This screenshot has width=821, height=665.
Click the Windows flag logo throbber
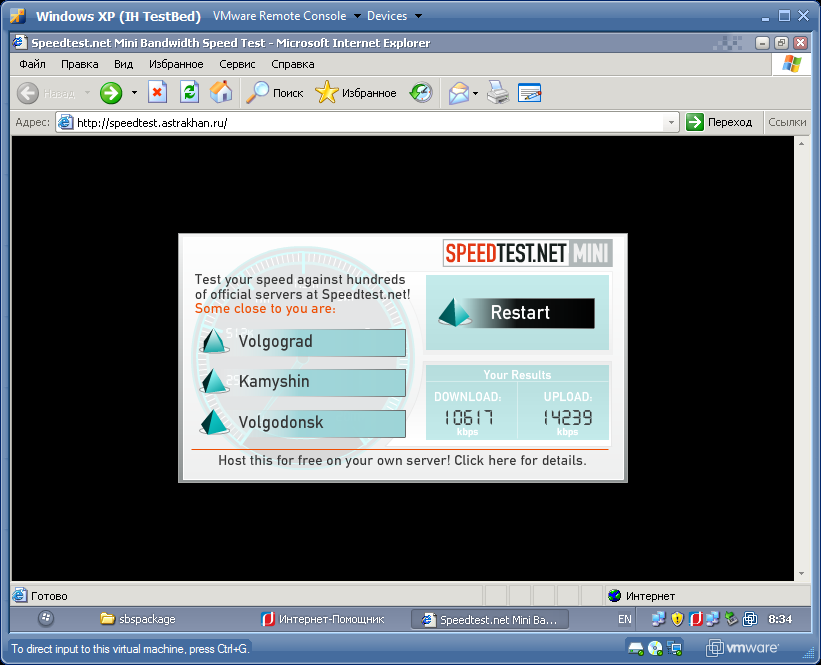[792, 64]
